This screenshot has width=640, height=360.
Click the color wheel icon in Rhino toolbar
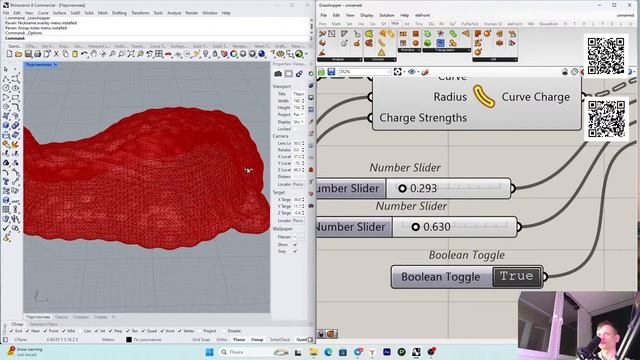point(233,54)
